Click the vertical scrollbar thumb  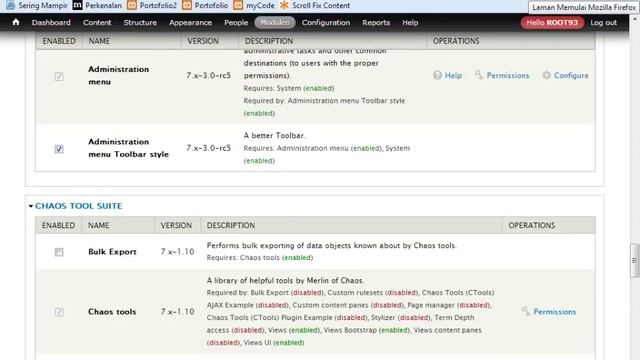(x=634, y=260)
